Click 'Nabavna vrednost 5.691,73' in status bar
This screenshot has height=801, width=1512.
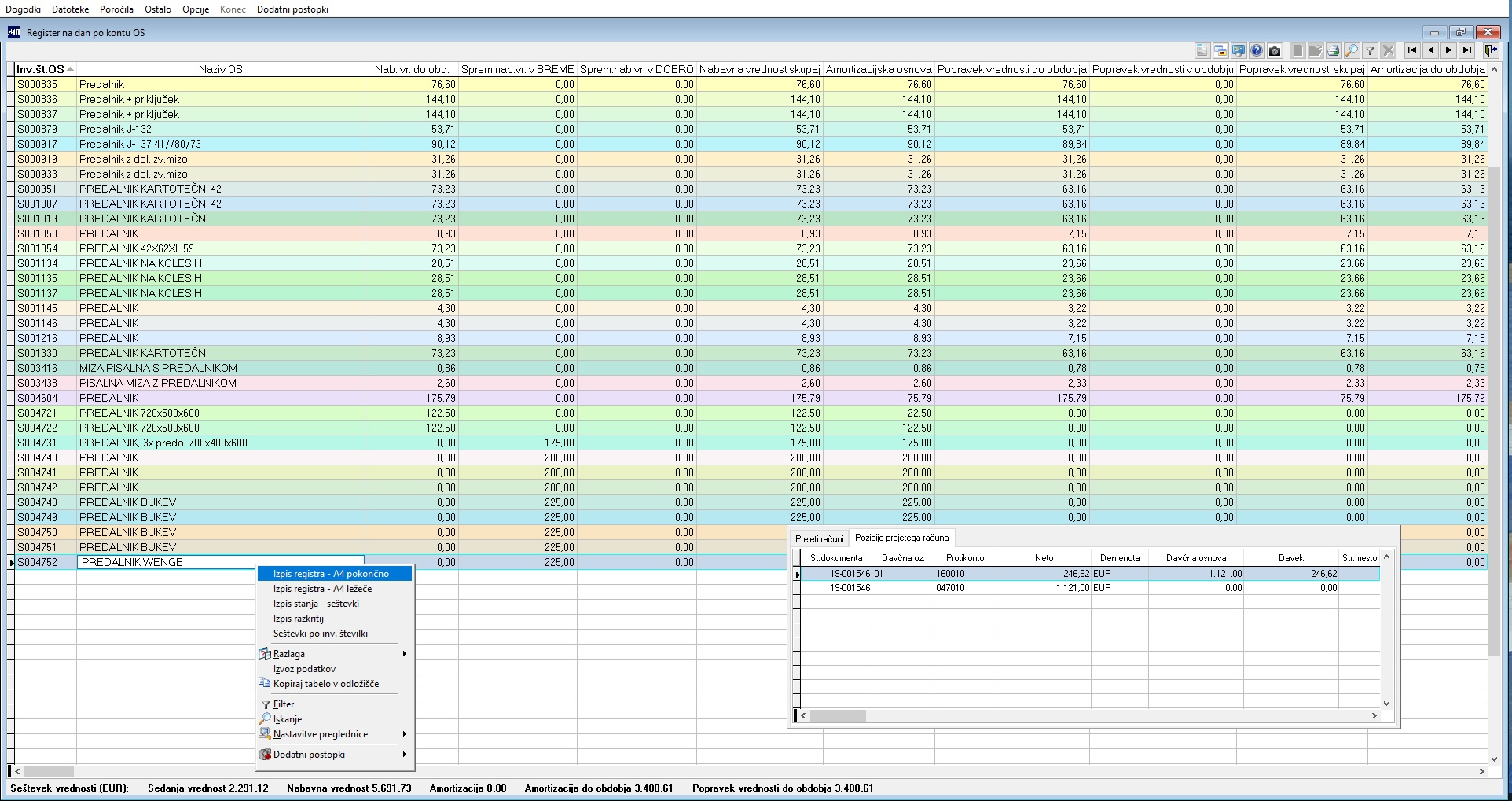coord(349,788)
